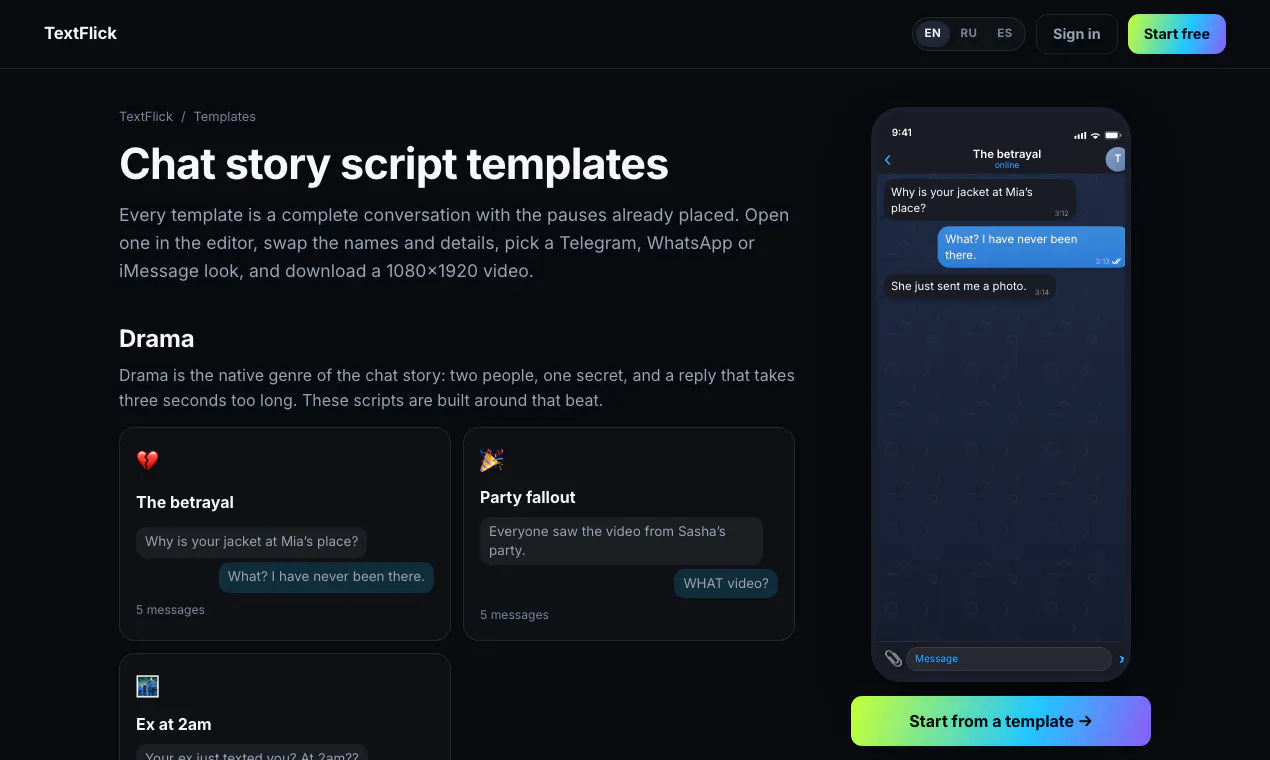Click the phone signal bars icon
This screenshot has height=760, width=1270.
(1080, 135)
